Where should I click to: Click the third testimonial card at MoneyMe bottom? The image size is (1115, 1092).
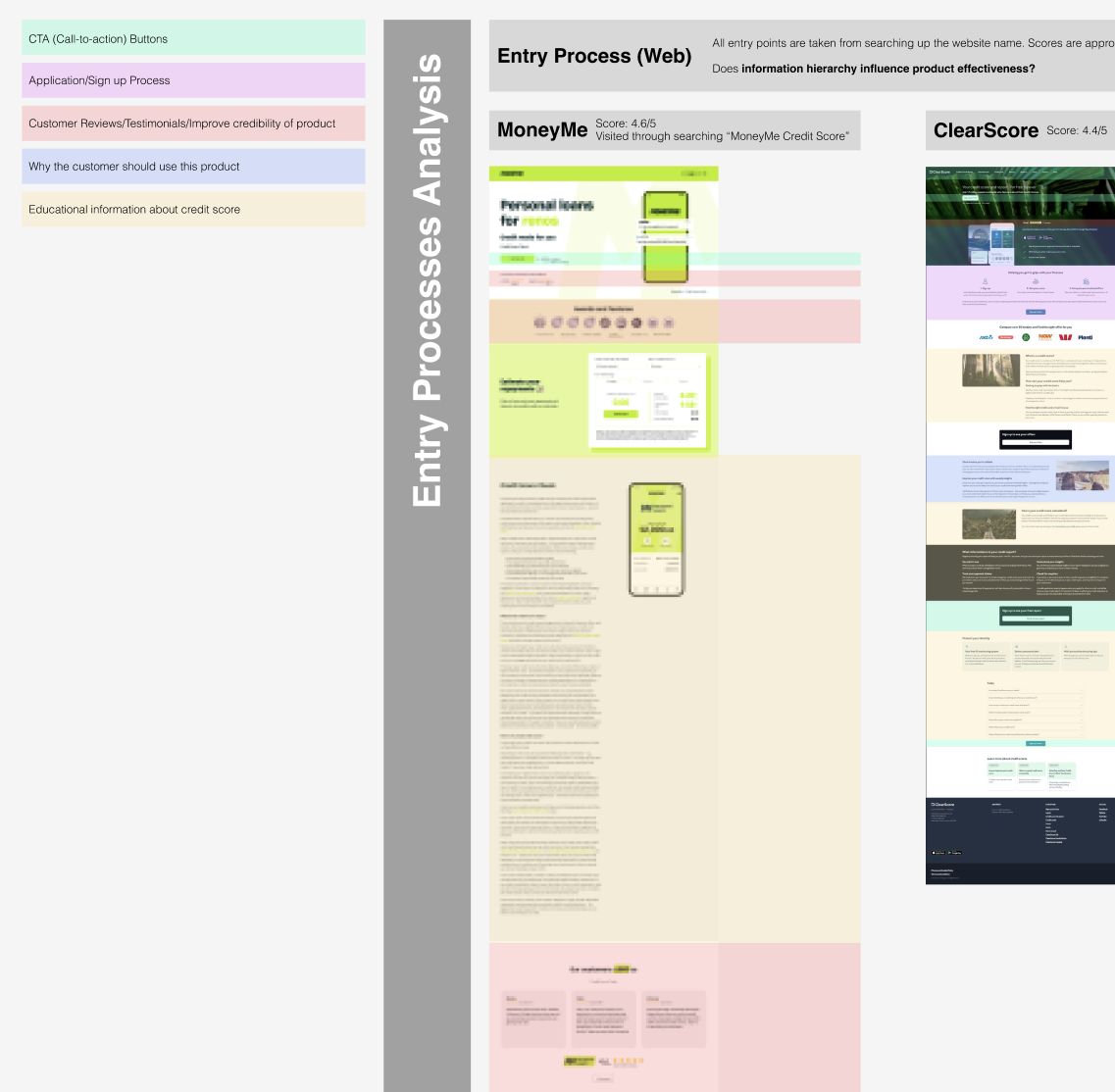tap(674, 1018)
